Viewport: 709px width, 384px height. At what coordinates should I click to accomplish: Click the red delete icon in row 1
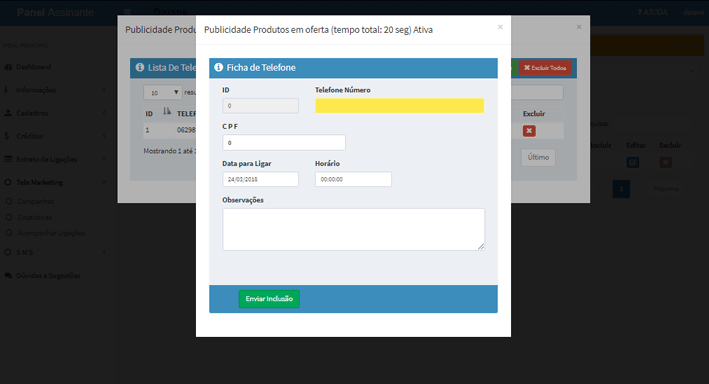click(x=529, y=131)
